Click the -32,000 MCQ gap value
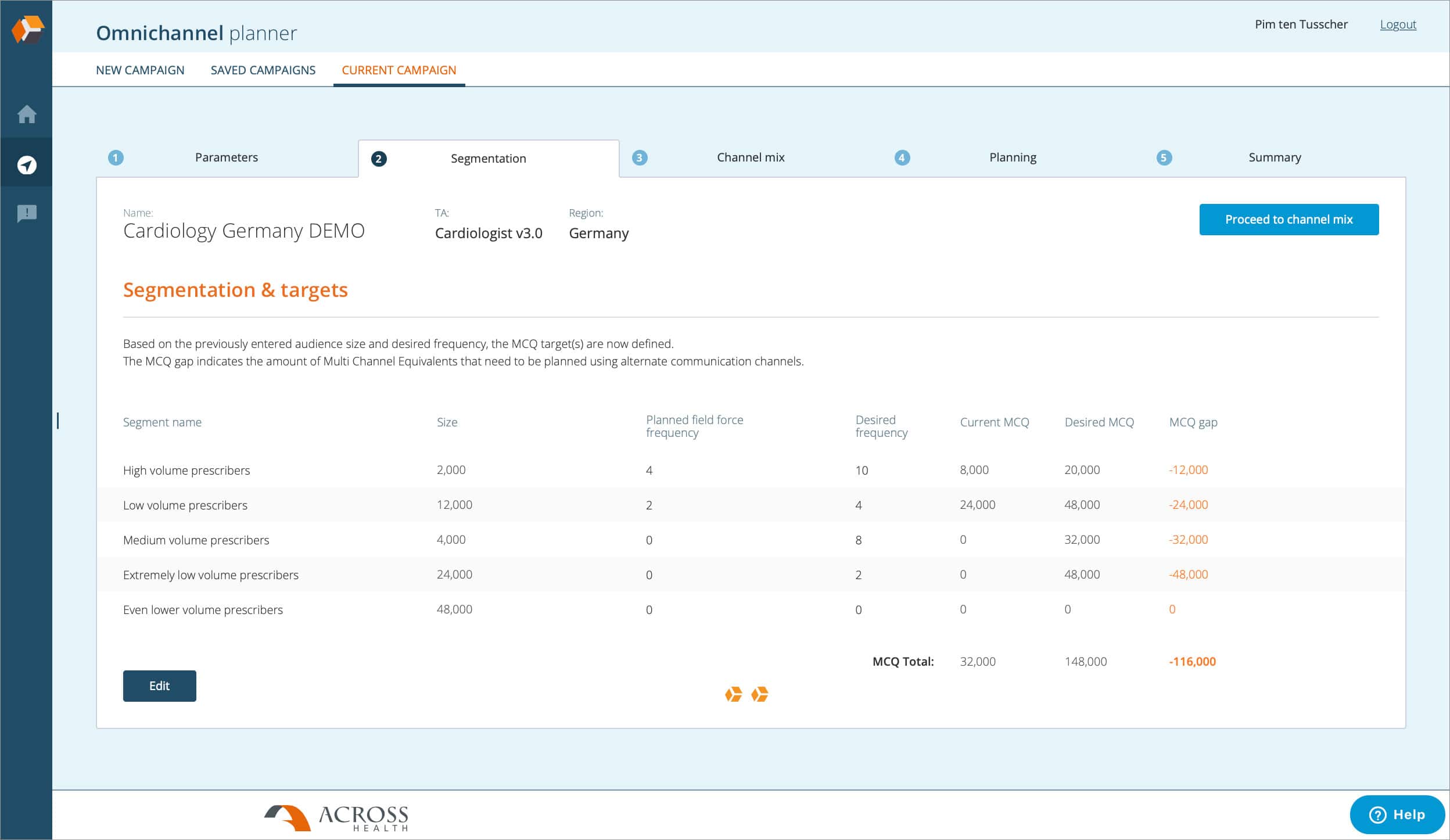 point(1188,540)
